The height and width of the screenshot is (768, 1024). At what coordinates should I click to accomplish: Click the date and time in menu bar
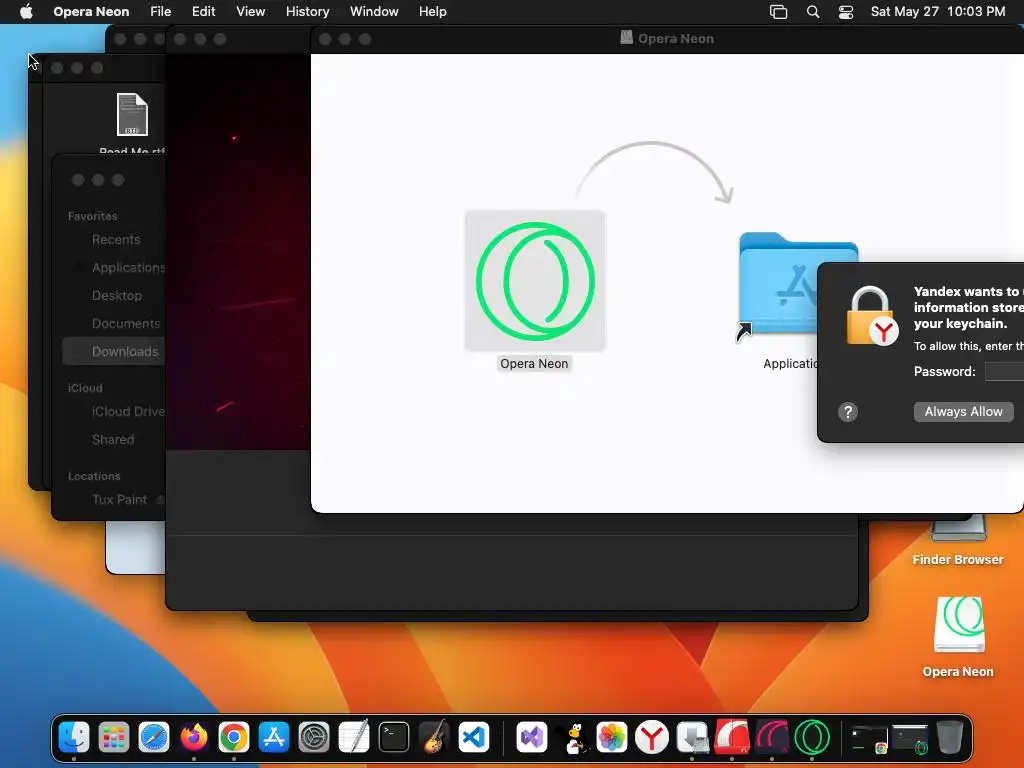tap(938, 12)
